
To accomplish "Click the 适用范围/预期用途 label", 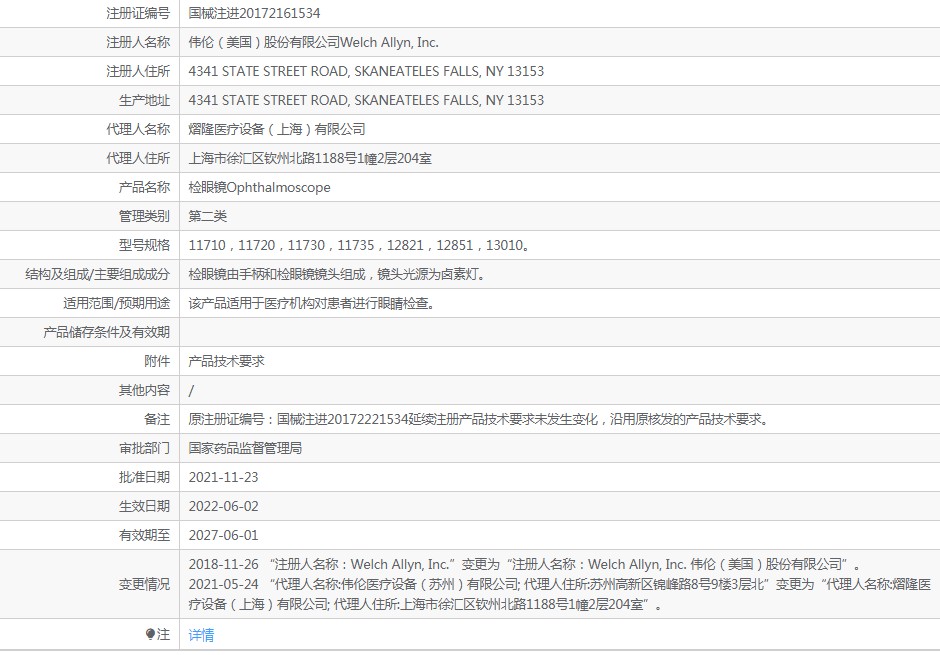I will pyautogui.click(x=116, y=303).
